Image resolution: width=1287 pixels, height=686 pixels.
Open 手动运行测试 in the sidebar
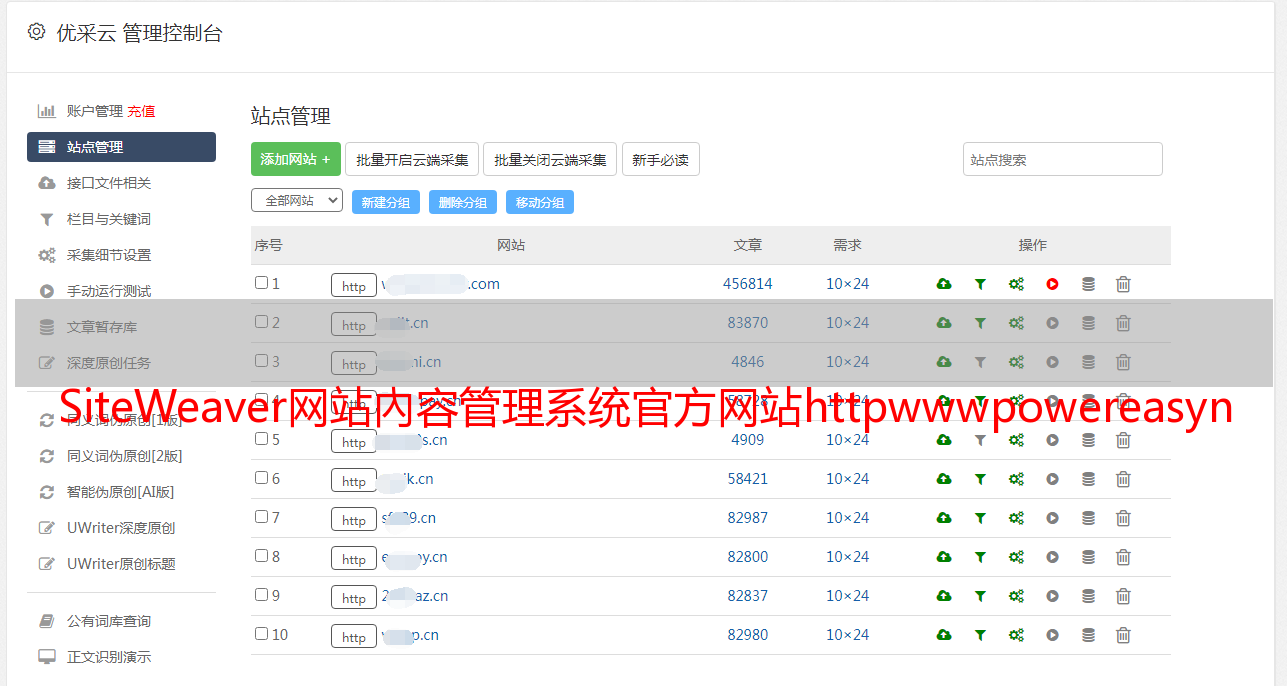tap(109, 291)
